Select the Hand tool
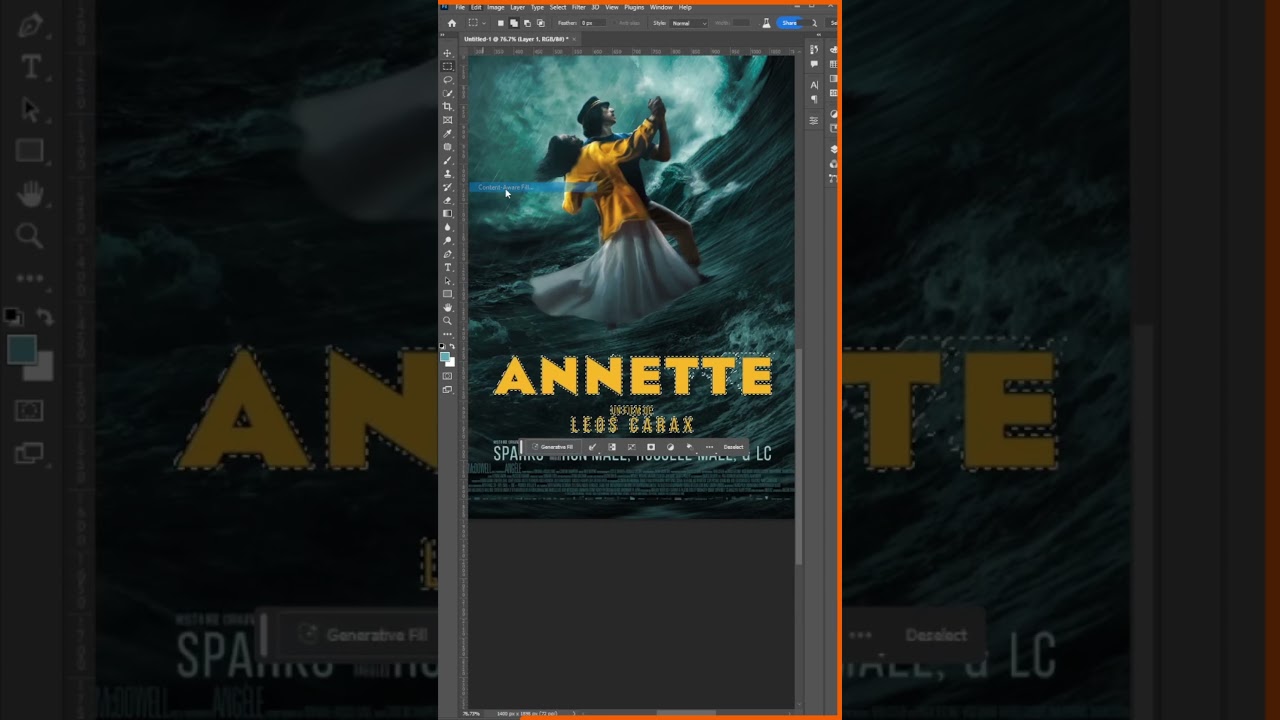Image resolution: width=1280 pixels, height=720 pixels. (447, 307)
